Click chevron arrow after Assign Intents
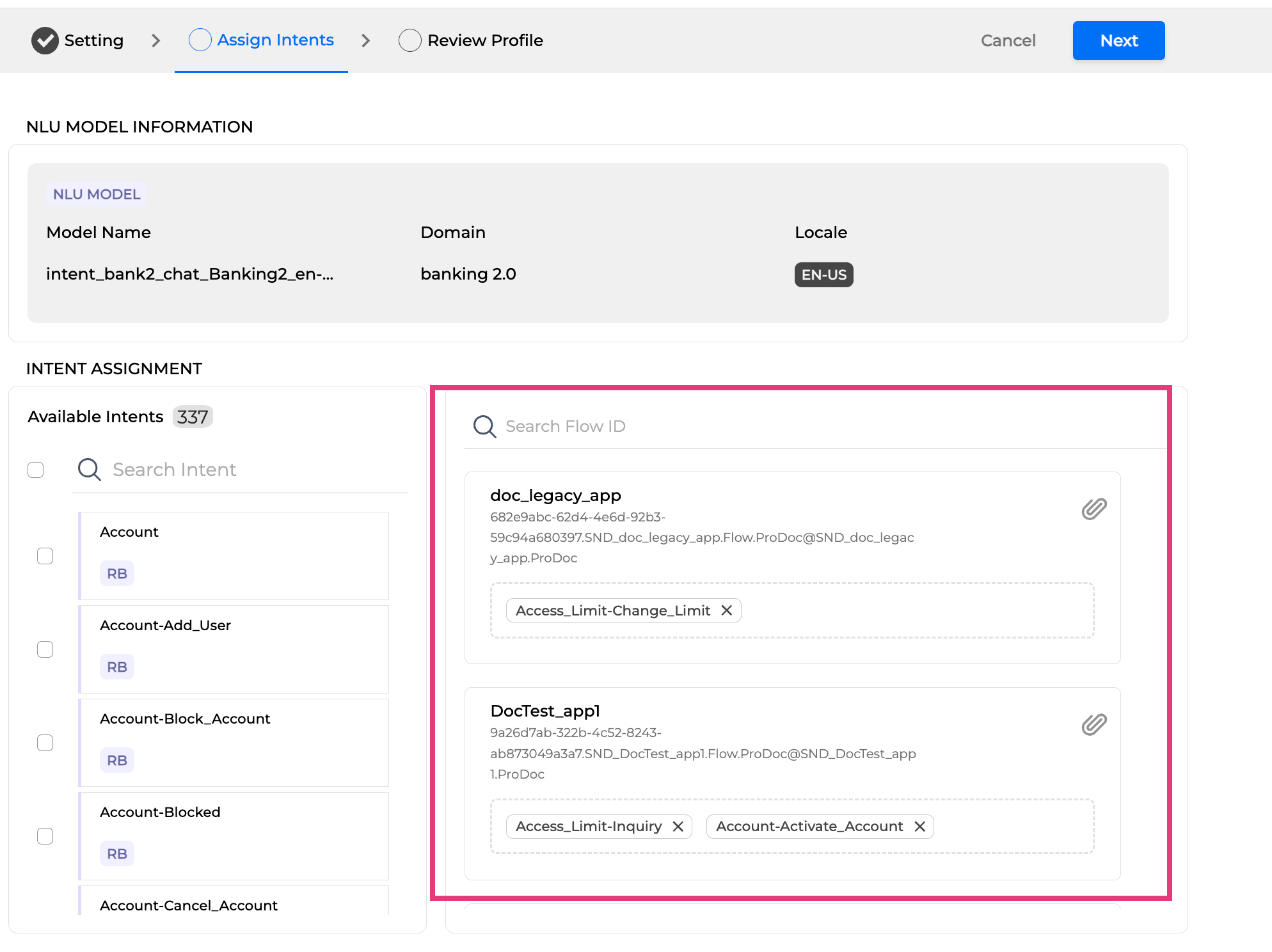This screenshot has height=952, width=1272. click(x=365, y=41)
